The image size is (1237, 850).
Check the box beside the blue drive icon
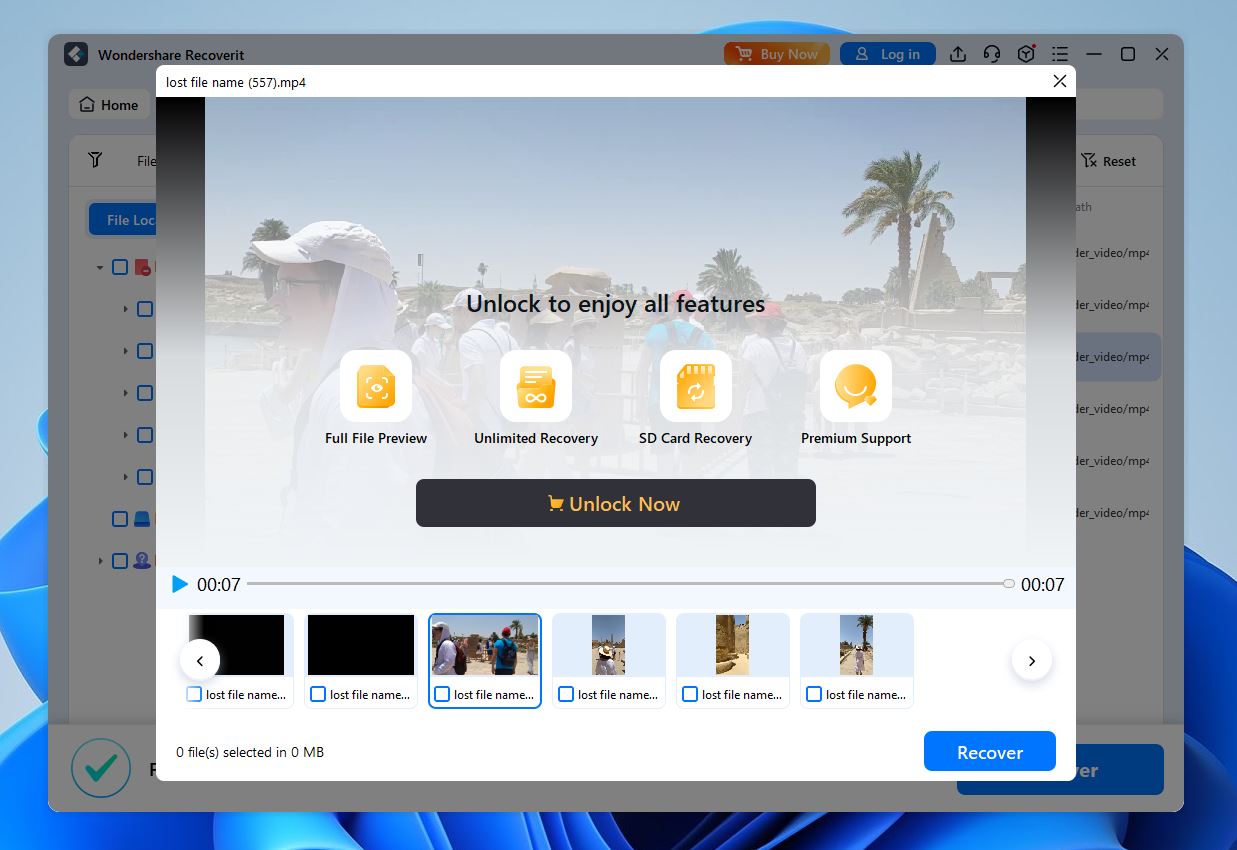click(120, 519)
